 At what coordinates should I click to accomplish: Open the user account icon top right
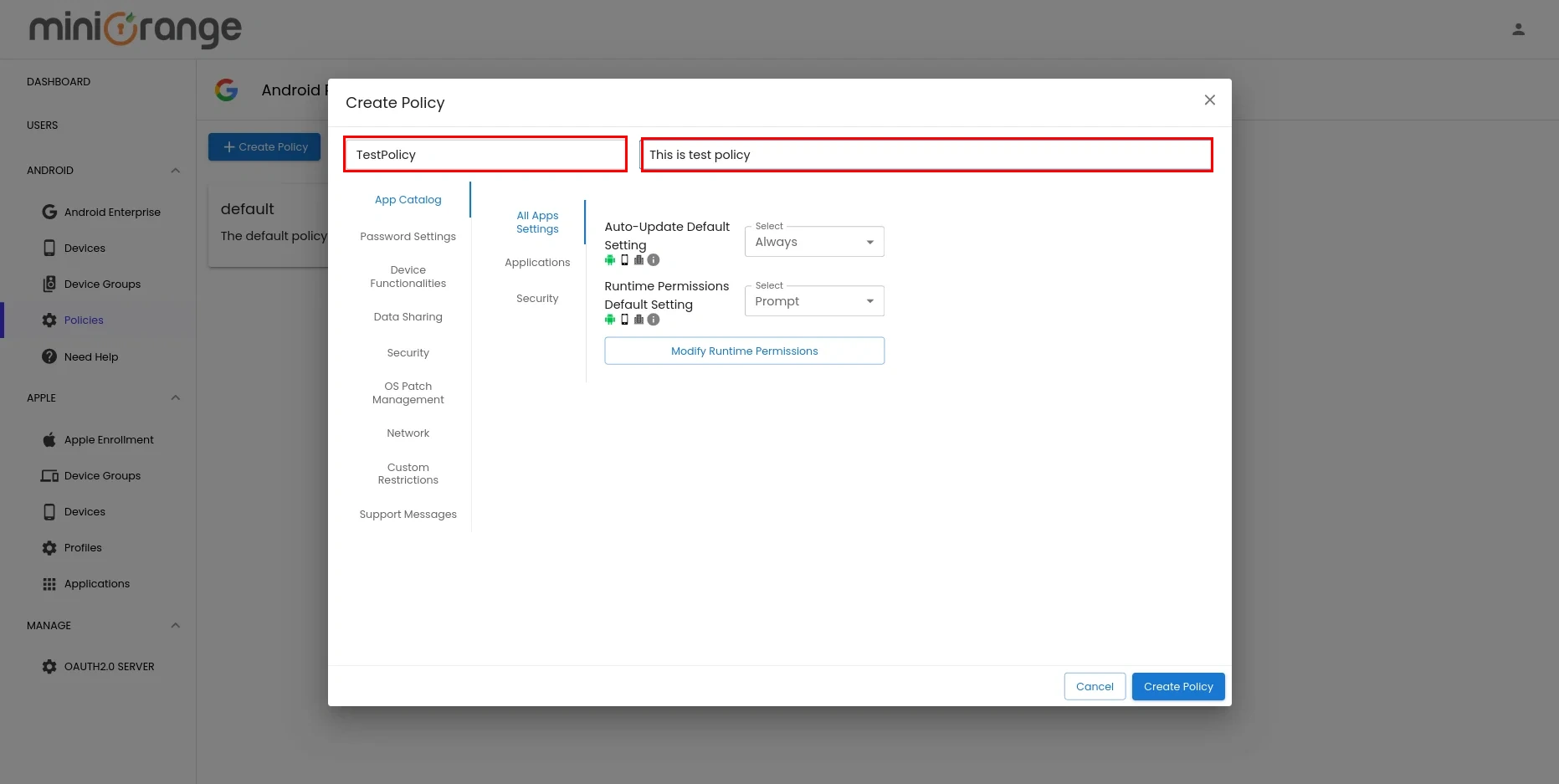pos(1518,28)
